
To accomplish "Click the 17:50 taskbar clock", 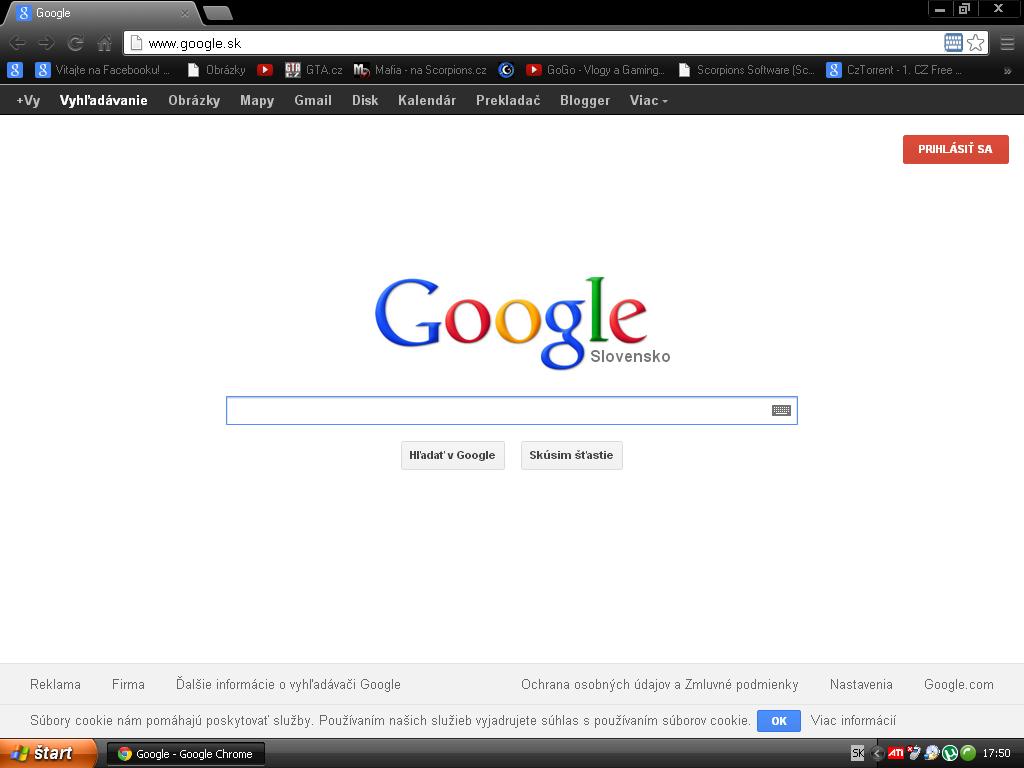I will pyautogui.click(x=996, y=753).
